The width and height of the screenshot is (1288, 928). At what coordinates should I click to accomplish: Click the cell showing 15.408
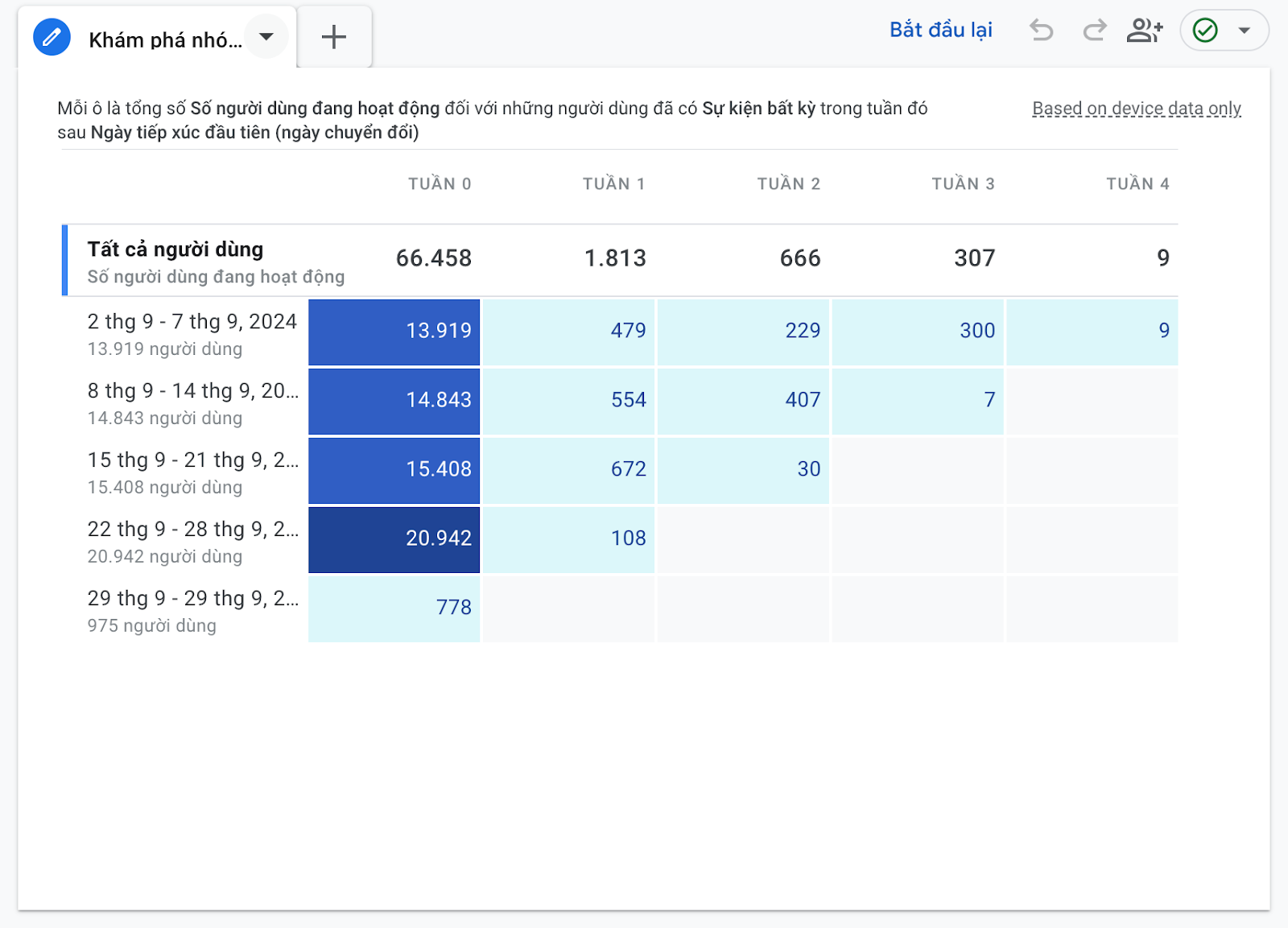tap(394, 470)
